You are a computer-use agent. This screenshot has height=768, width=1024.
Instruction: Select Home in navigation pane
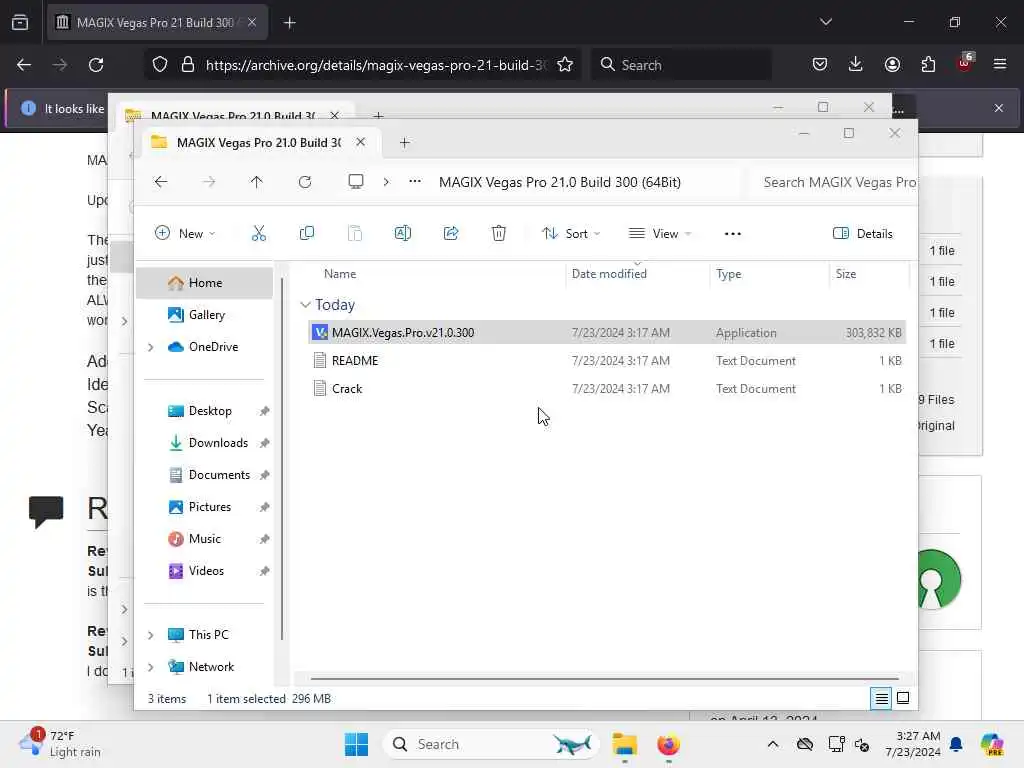[204, 283]
